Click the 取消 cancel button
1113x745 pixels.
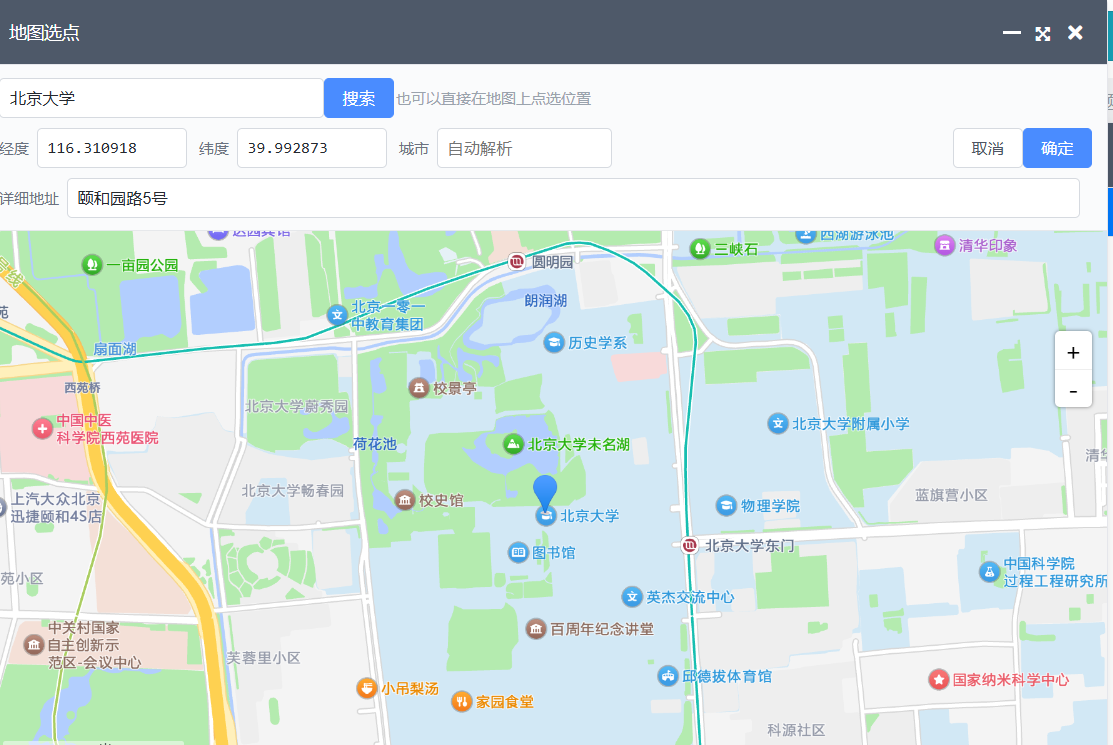tap(987, 148)
